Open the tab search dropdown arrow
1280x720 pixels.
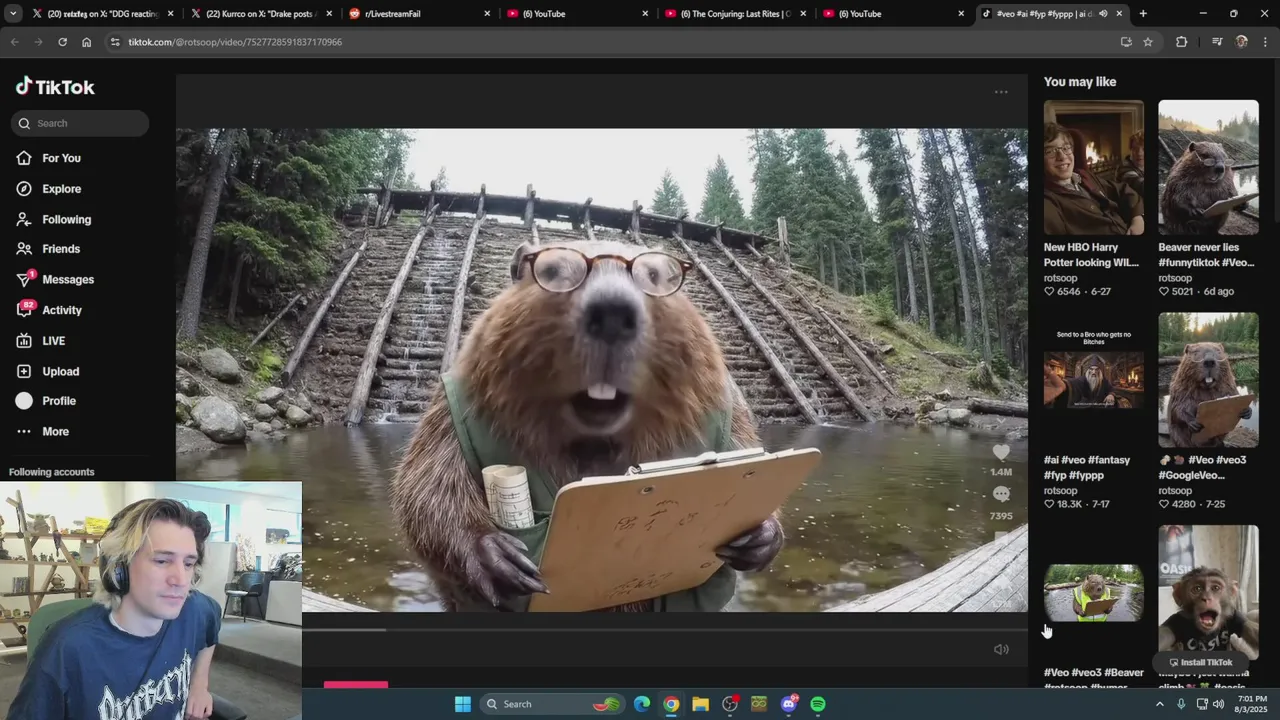[x=12, y=14]
